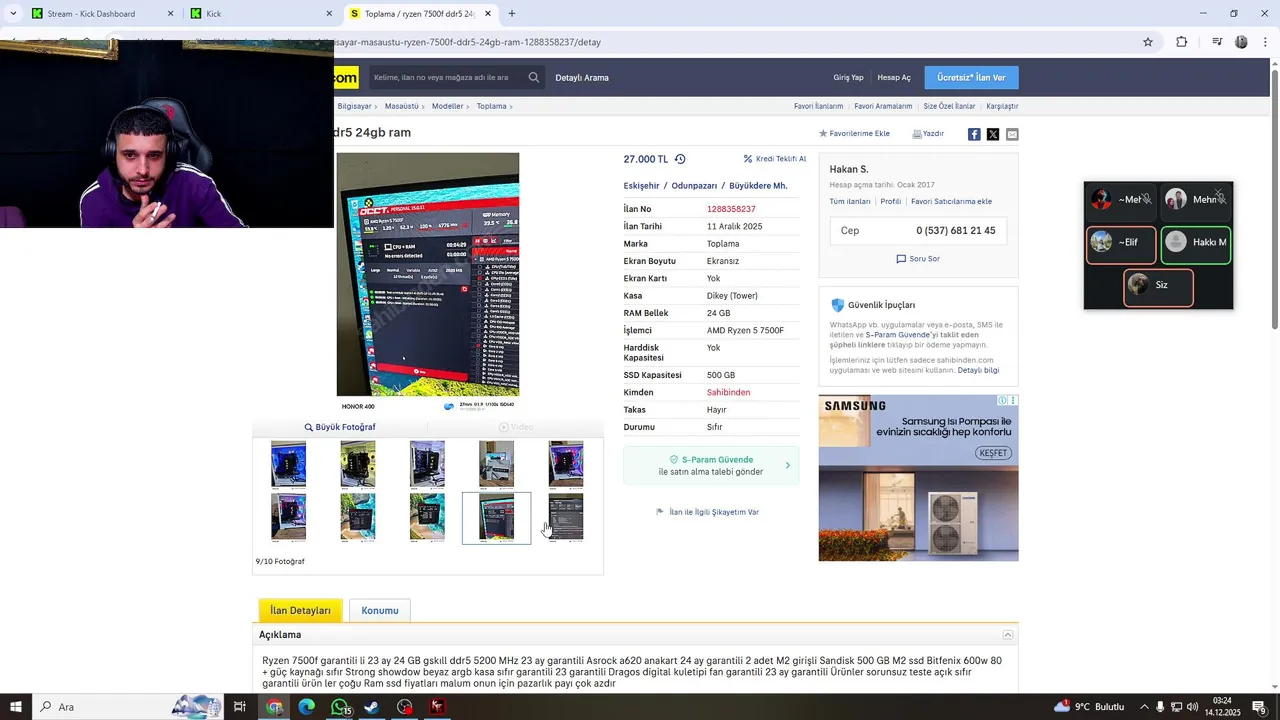Click Yazdır print link

coord(928,134)
